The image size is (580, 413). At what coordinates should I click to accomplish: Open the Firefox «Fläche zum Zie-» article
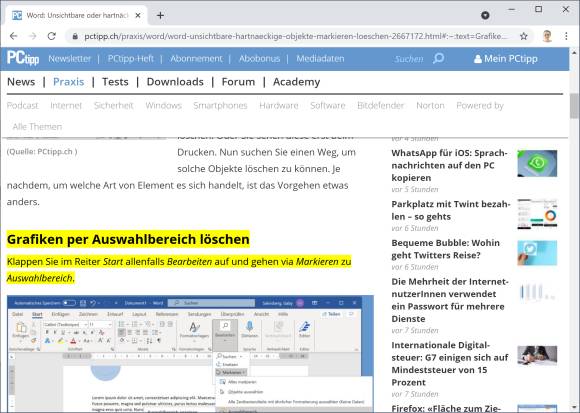[x=446, y=408]
